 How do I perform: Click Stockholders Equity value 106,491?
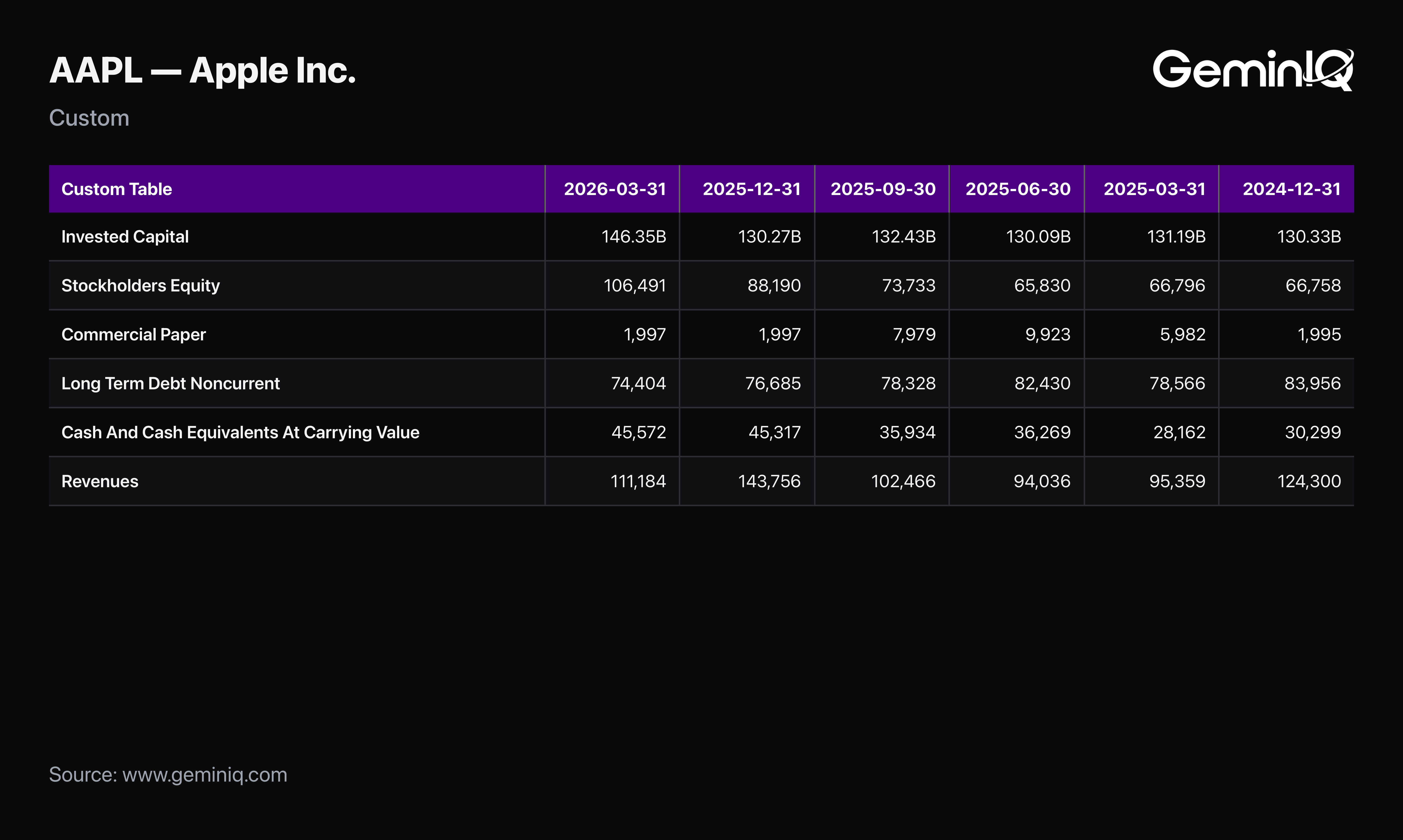(x=635, y=286)
